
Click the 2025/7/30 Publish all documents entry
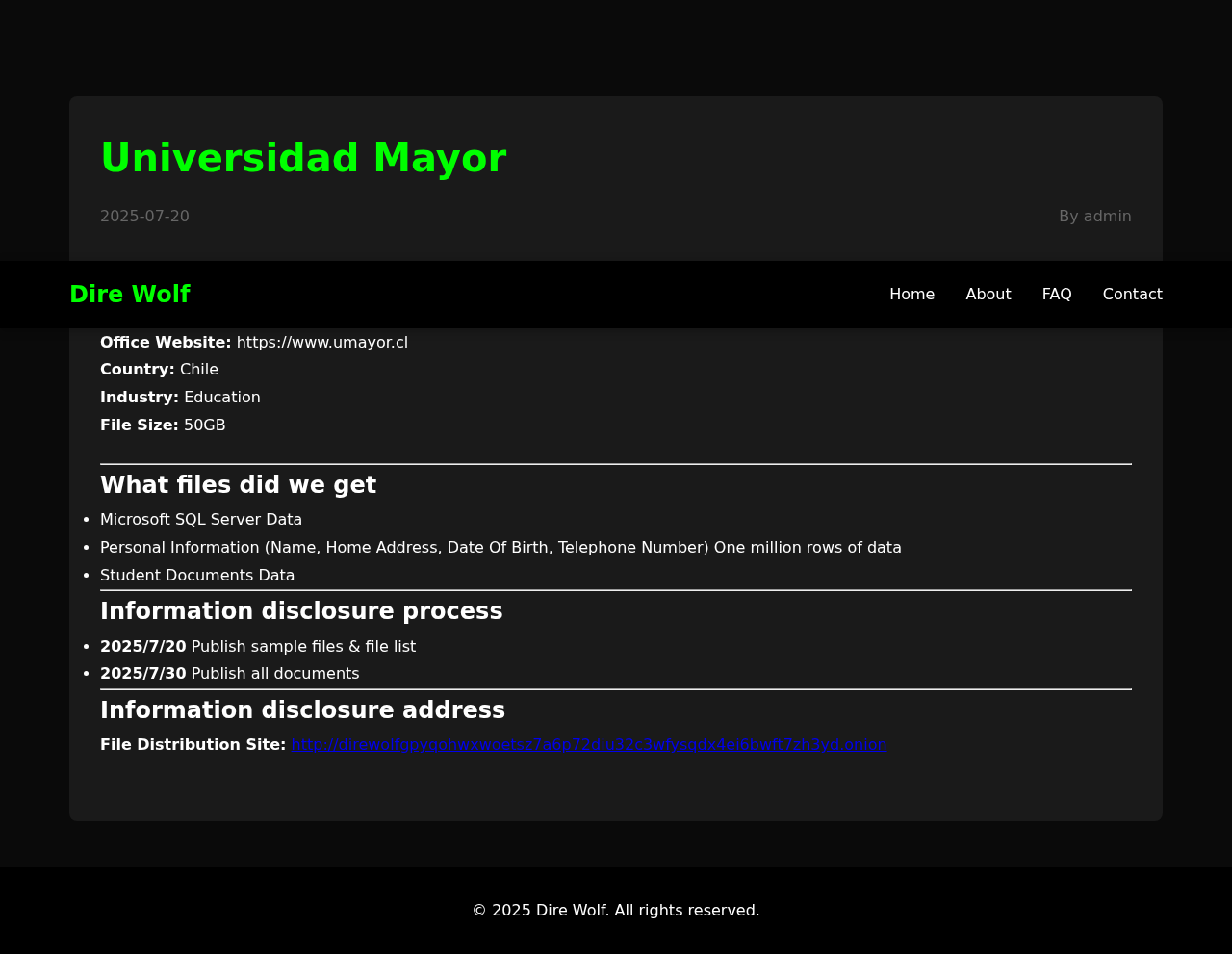(229, 674)
